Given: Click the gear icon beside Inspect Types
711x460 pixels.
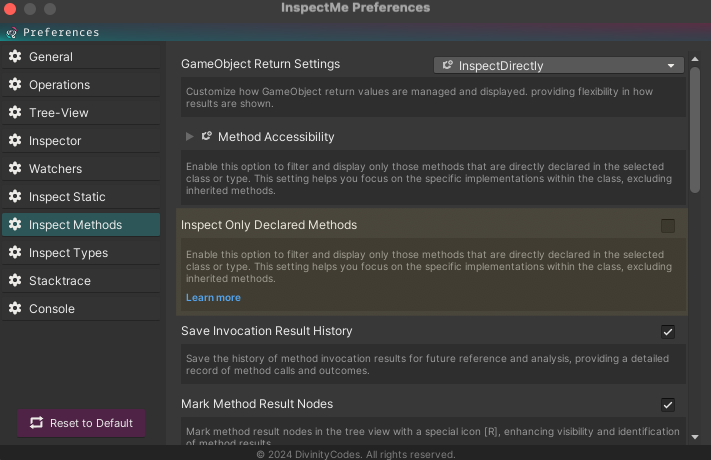Looking at the screenshot, I should click(x=15, y=253).
